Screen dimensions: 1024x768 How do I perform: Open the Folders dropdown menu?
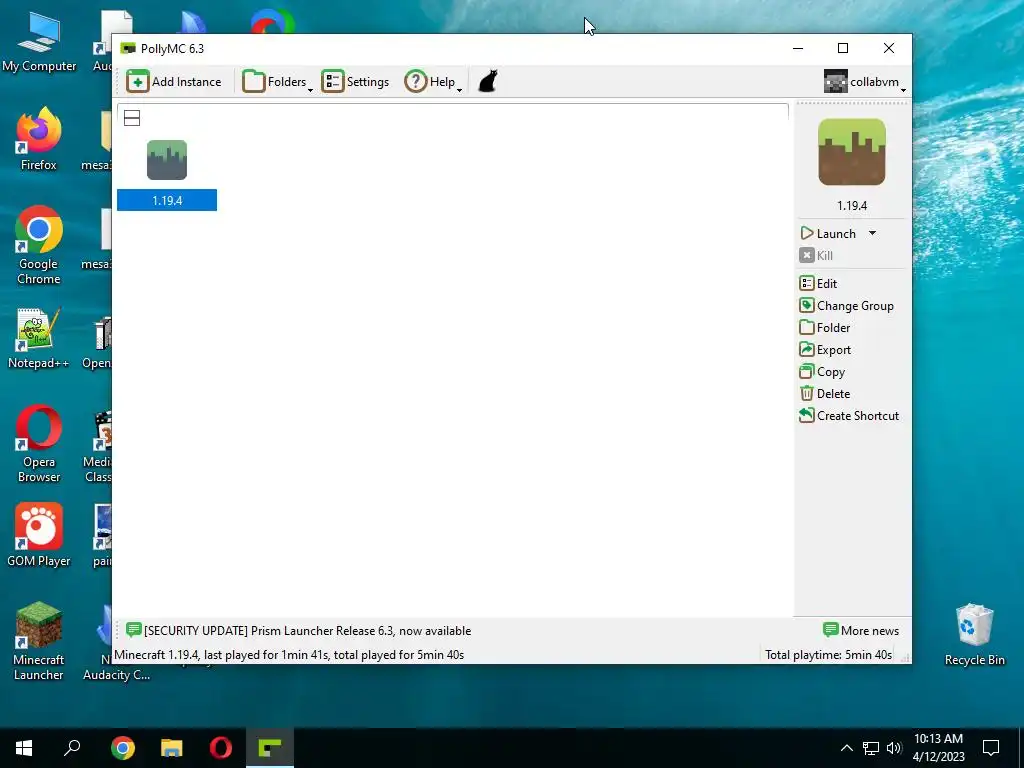tap(278, 82)
